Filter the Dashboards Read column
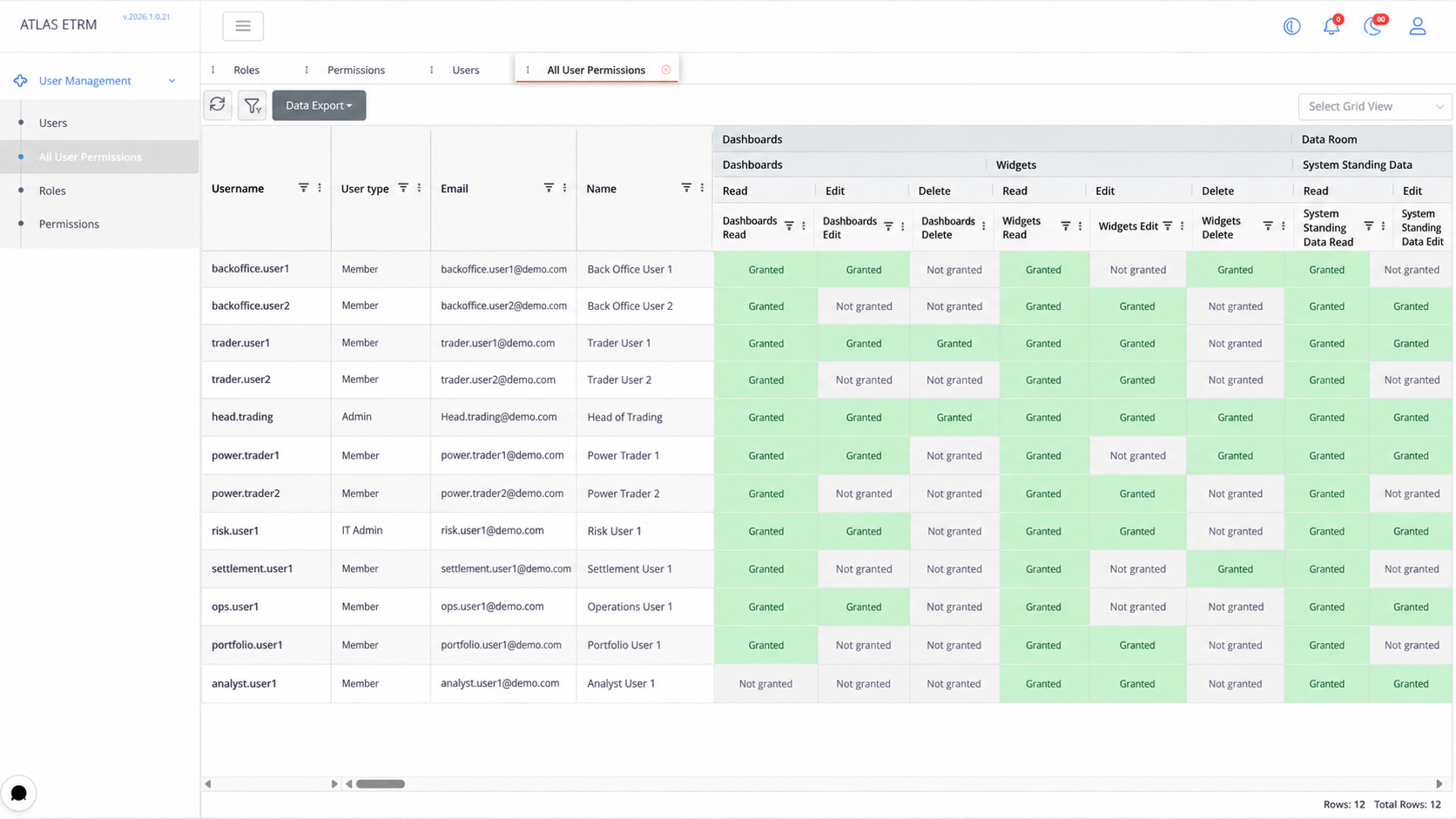The image size is (1456, 819). [789, 226]
